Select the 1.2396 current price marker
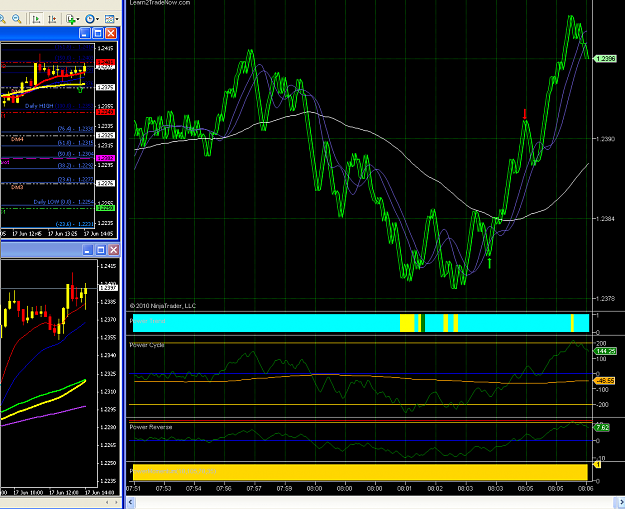This screenshot has width=625, height=509. click(605, 59)
